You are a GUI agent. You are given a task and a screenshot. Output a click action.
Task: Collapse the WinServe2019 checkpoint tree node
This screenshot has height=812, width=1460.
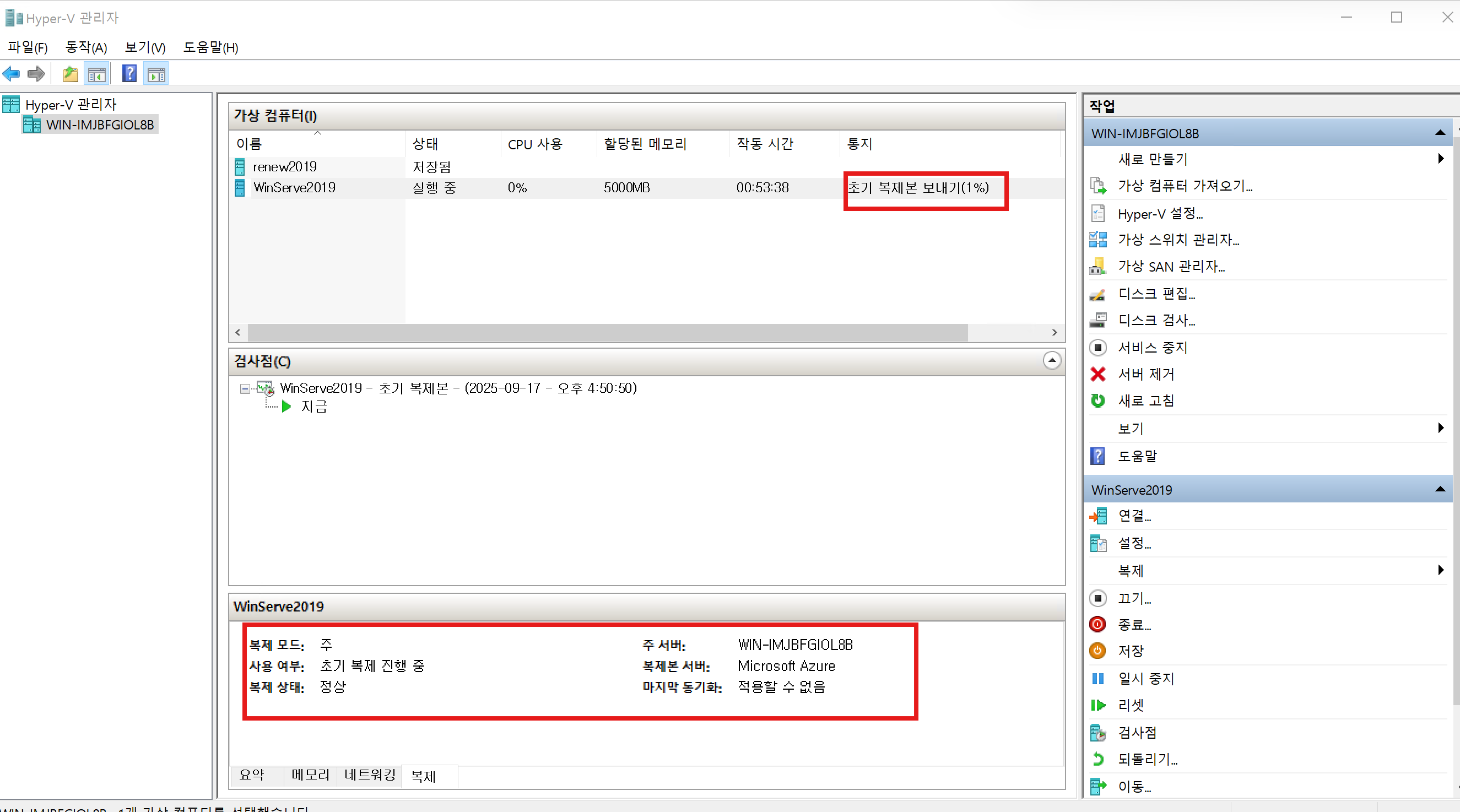click(245, 389)
